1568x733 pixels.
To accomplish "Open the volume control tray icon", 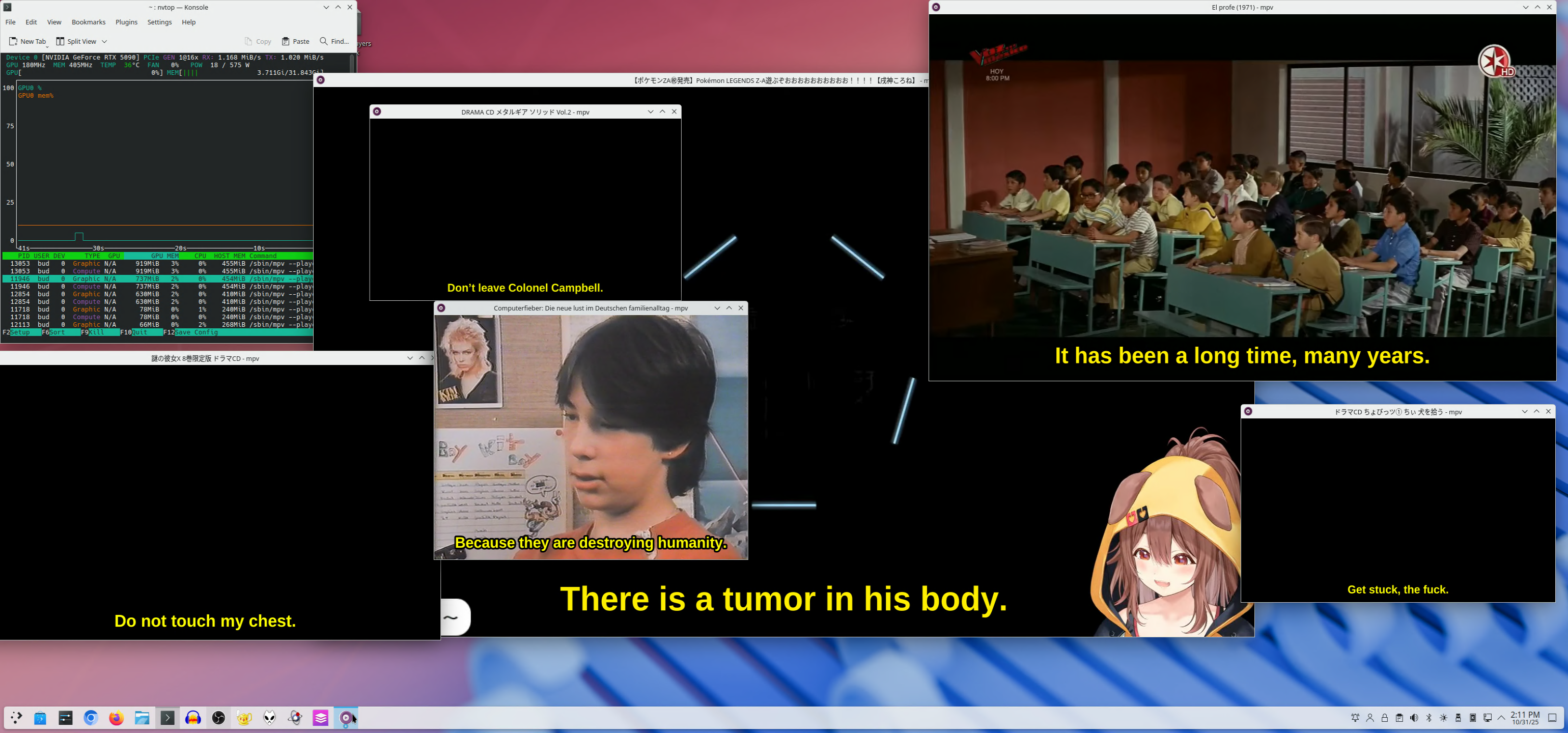I will pos(1414,718).
